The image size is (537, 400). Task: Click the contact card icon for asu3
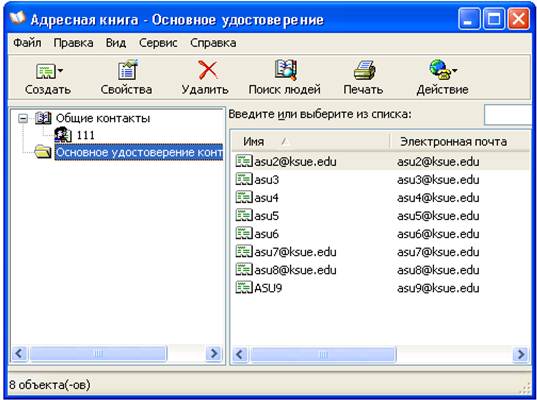pyautogui.click(x=244, y=179)
